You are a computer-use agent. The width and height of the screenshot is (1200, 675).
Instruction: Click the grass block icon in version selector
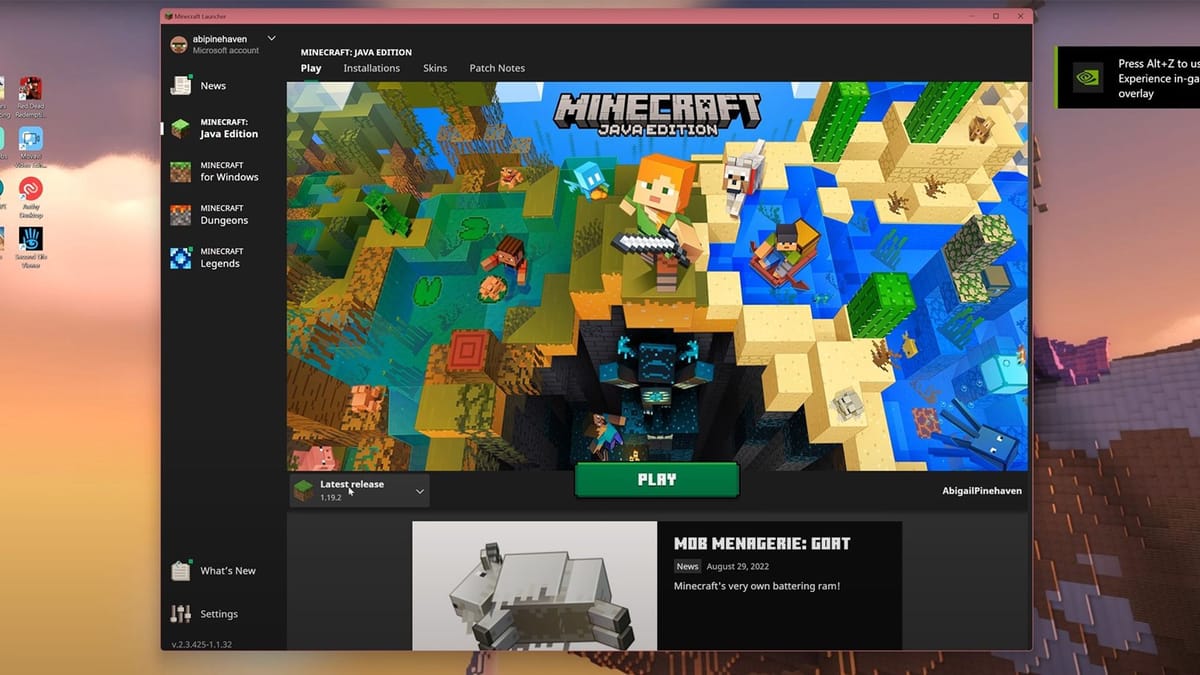point(303,490)
